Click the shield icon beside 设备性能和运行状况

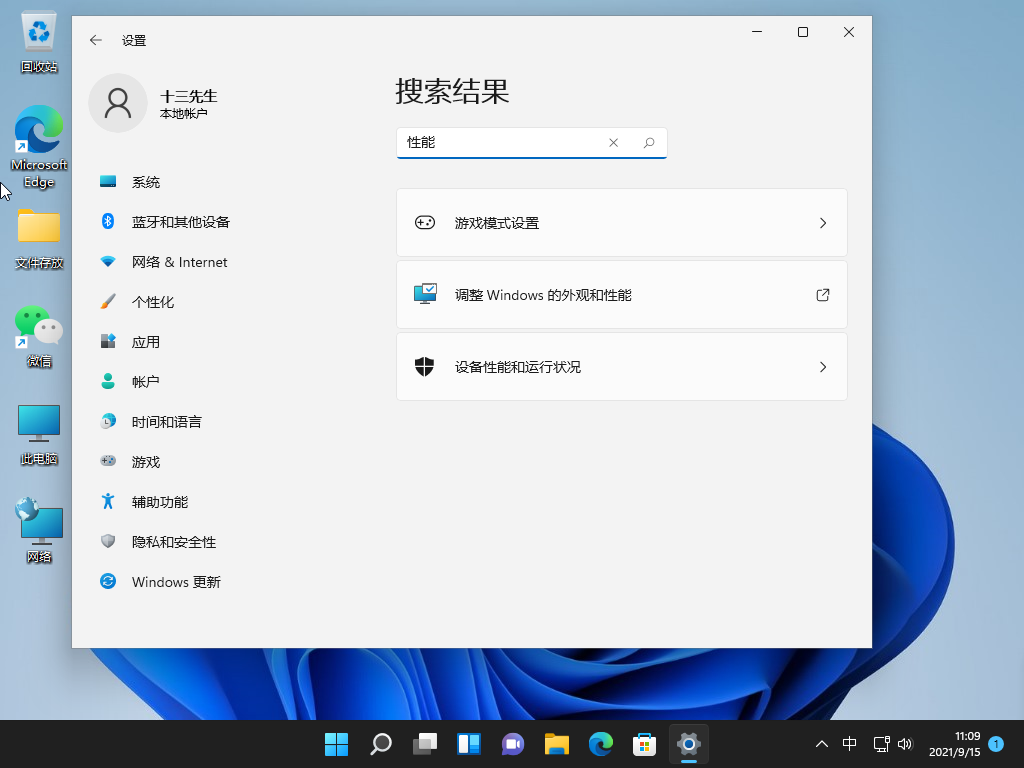(x=424, y=366)
